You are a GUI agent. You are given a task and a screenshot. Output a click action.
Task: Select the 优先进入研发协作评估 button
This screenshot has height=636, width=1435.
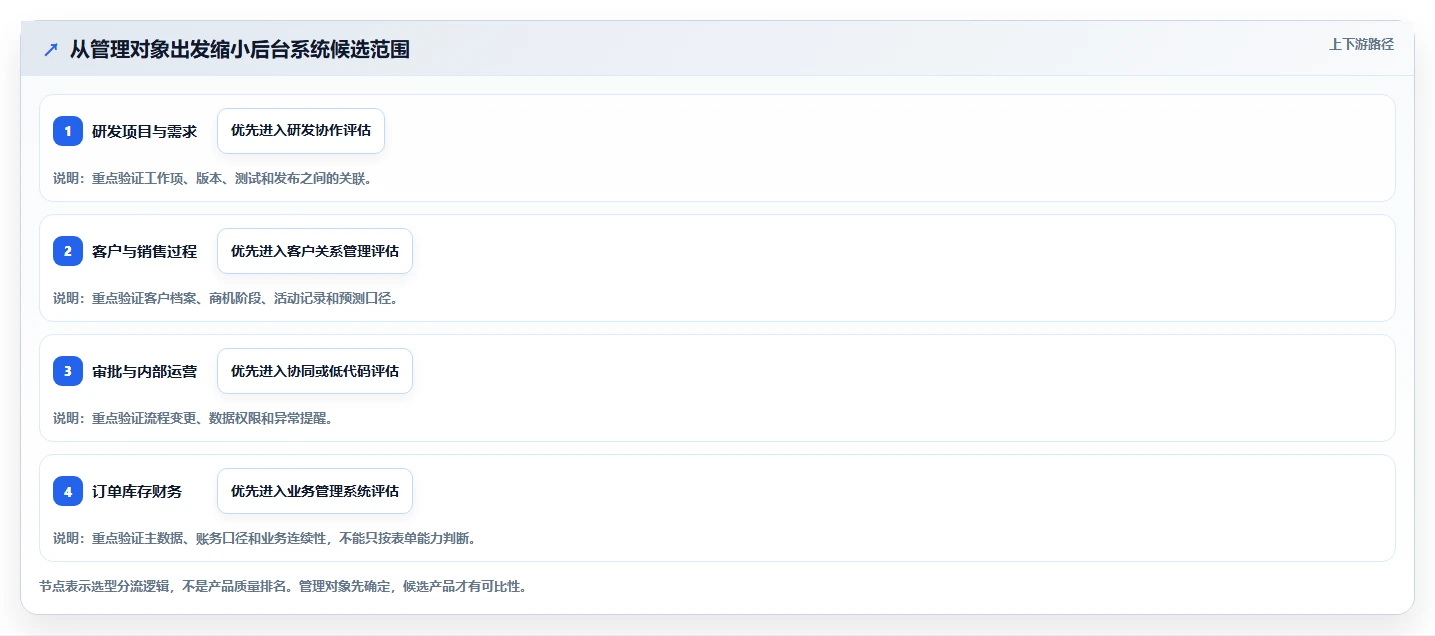(x=301, y=131)
